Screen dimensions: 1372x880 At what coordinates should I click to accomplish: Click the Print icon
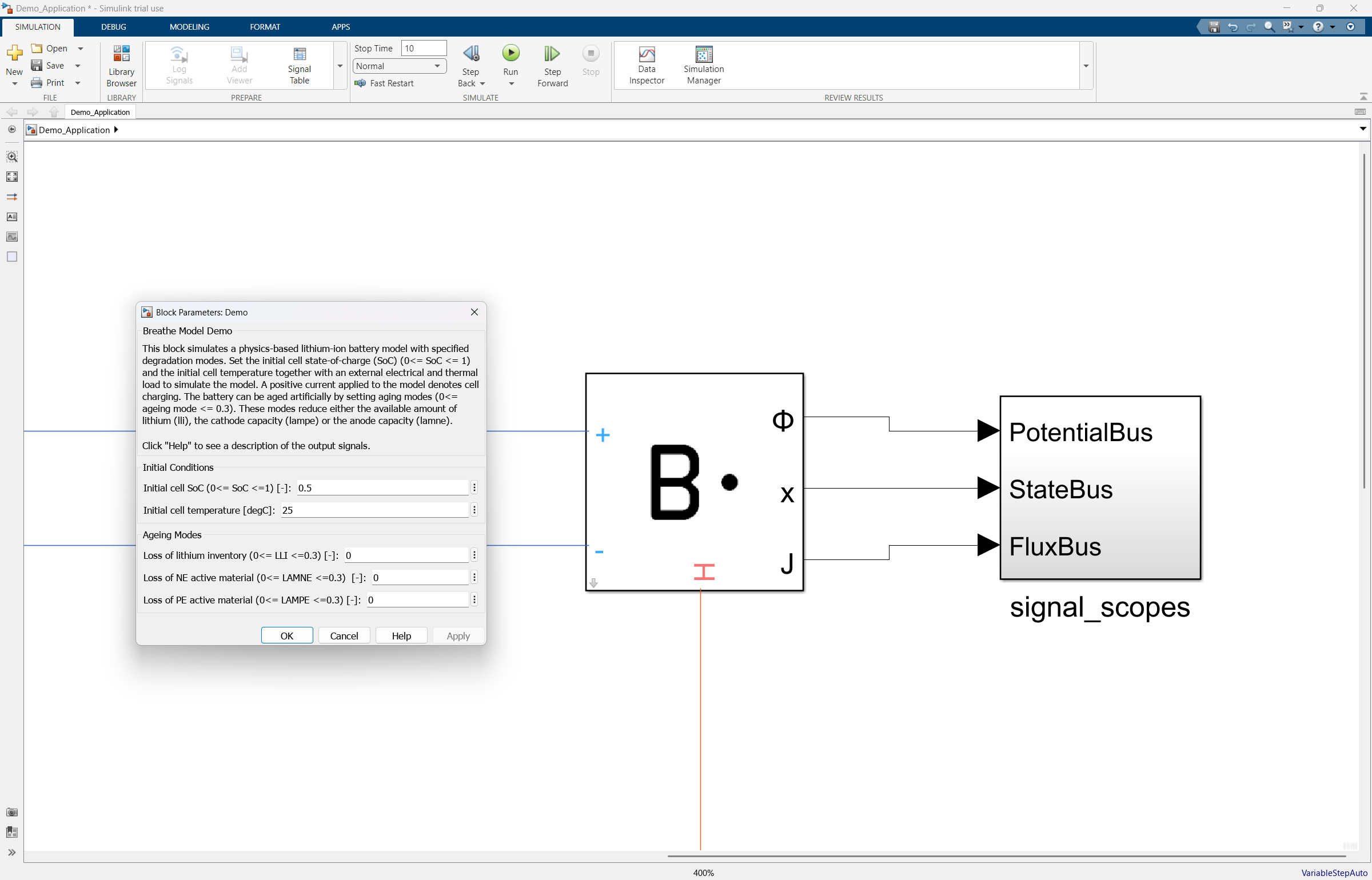click(37, 82)
